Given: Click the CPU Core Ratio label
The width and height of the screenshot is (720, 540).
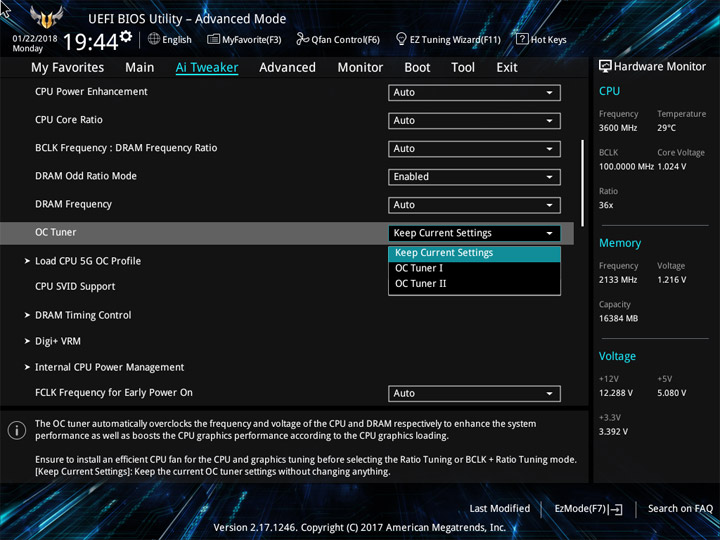Looking at the screenshot, I should 69,120.
